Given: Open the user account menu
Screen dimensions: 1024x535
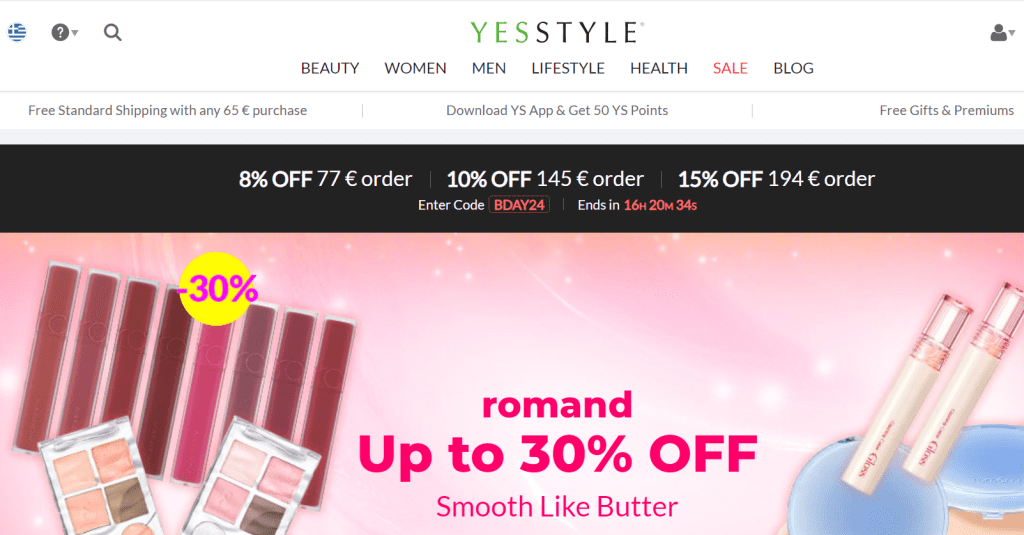Looking at the screenshot, I should (1002, 33).
